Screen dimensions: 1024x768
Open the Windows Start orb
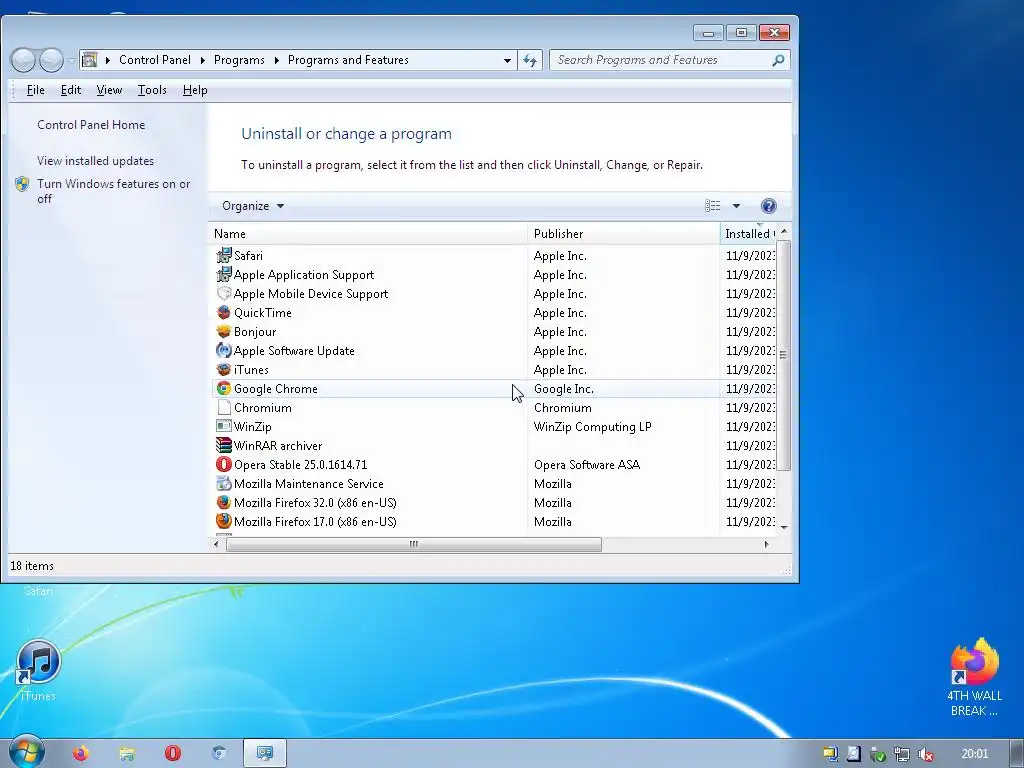[25, 752]
